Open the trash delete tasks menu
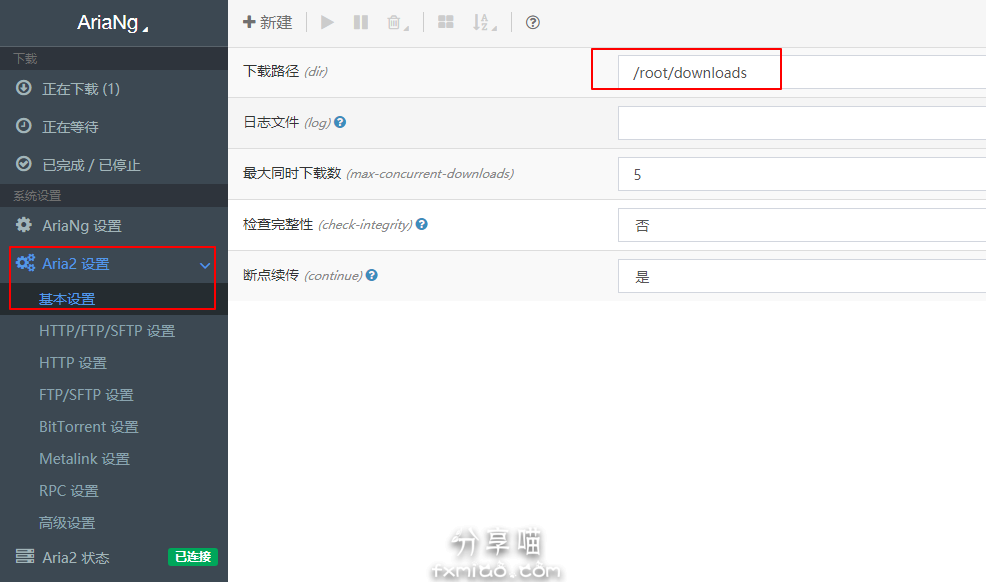 point(397,23)
